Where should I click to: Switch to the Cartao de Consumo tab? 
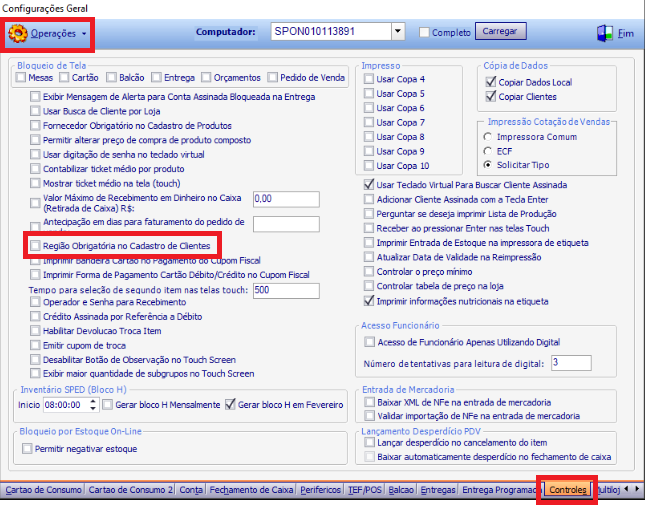pos(44,489)
